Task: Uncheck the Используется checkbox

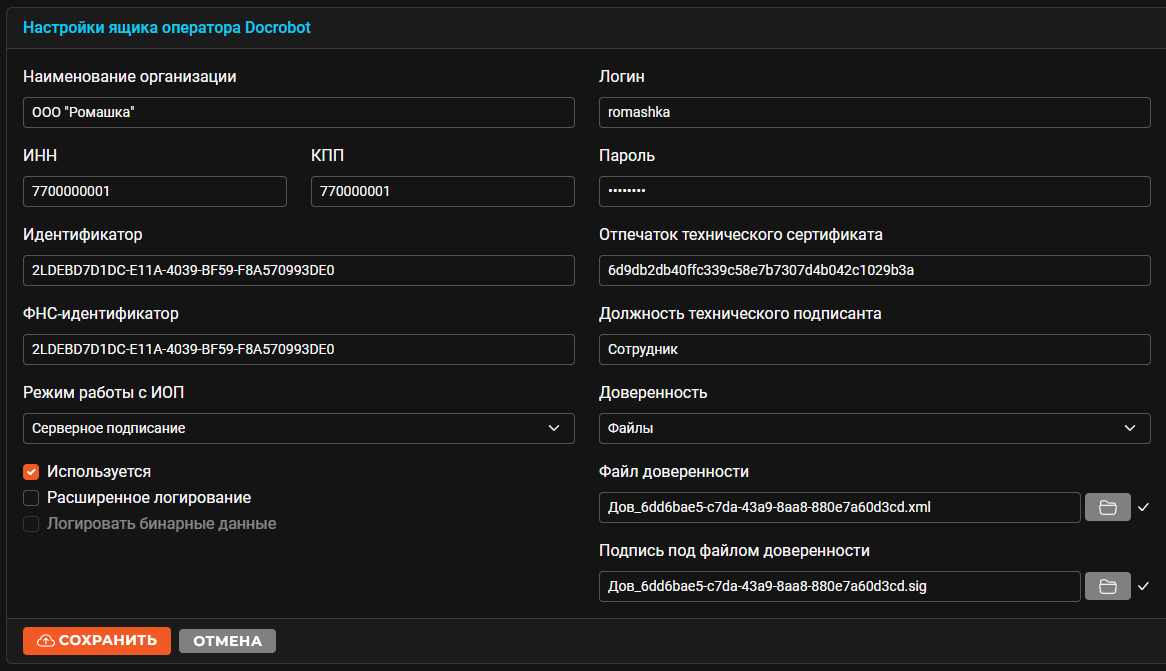Action: coord(31,472)
